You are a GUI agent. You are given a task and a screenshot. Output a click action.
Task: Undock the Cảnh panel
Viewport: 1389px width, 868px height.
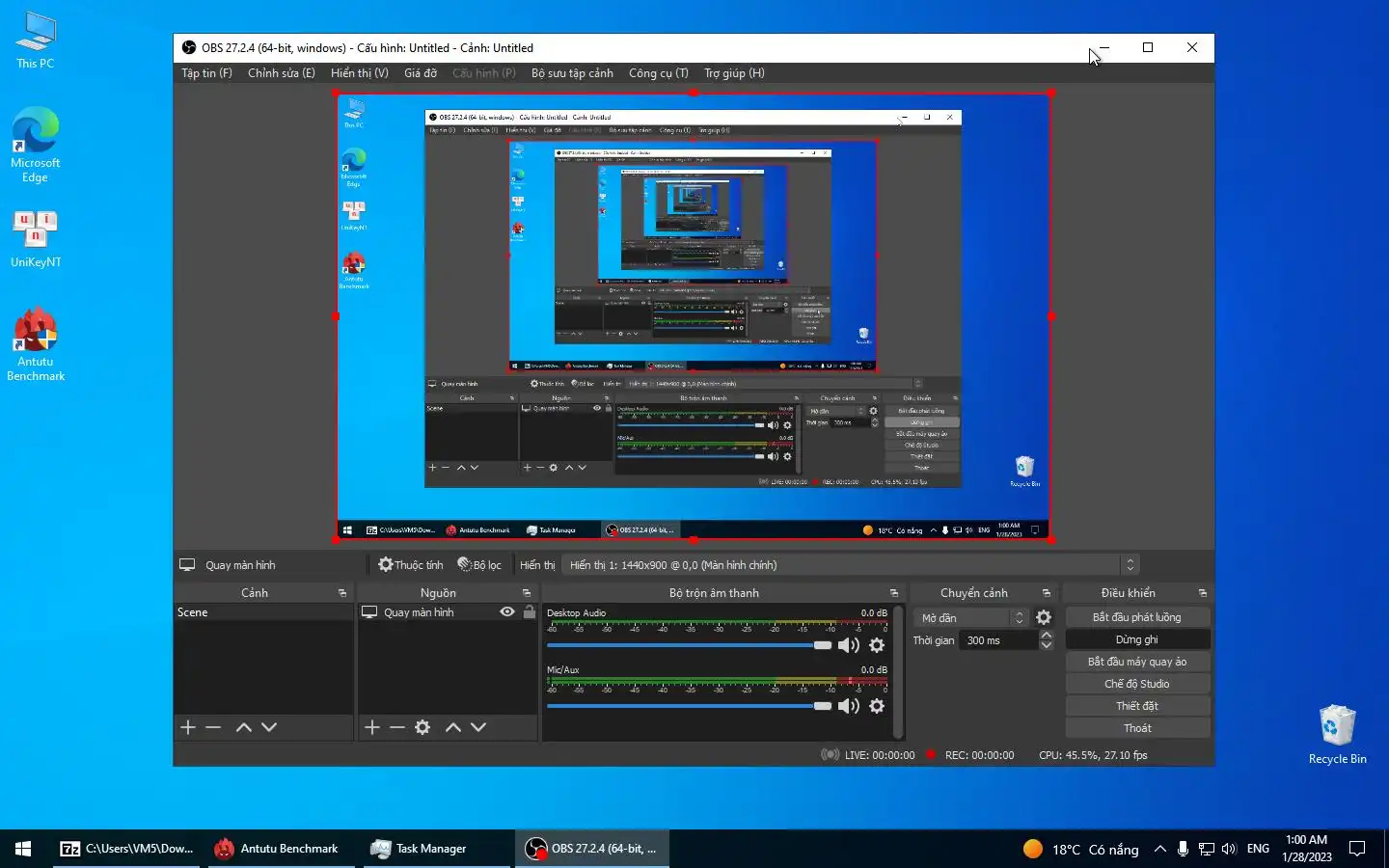click(342, 593)
